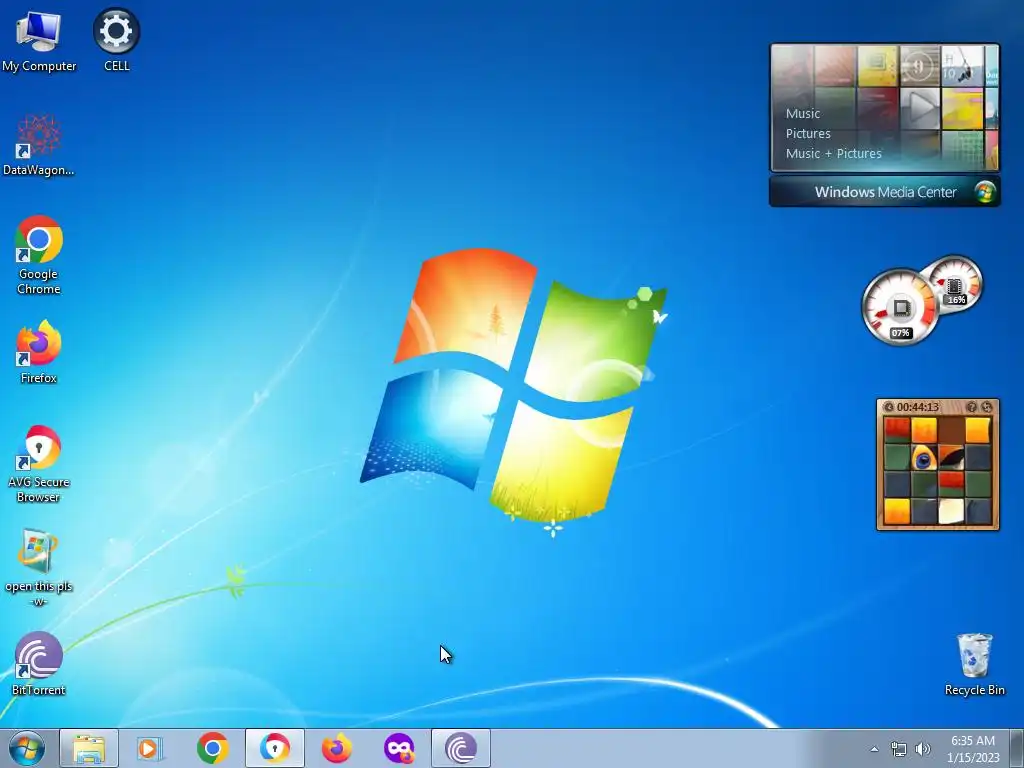Move the toucan eye puzzle tile
This screenshot has height=768, width=1024.
(924, 458)
